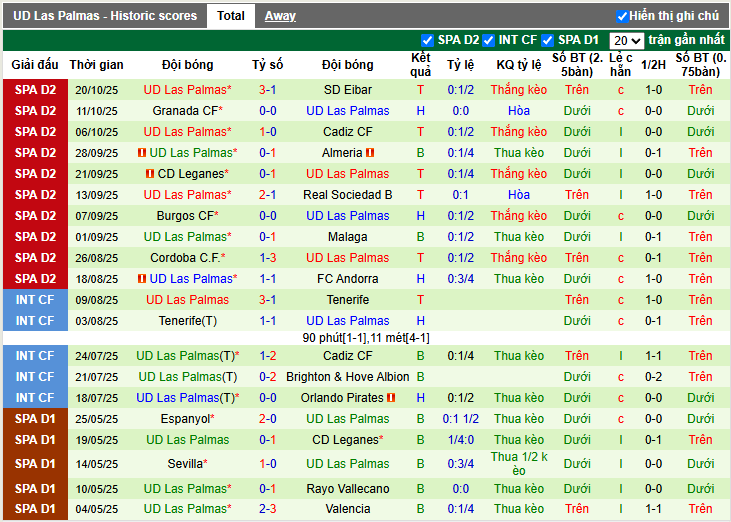The image size is (731, 522).
Task: Click the date 14/05/25
Action: (x=97, y=464)
